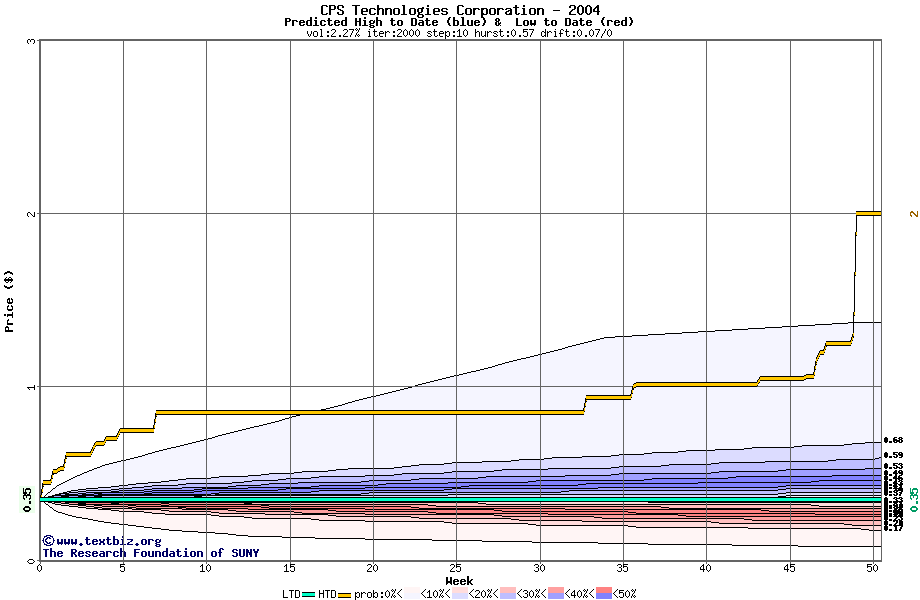The width and height of the screenshot is (920, 600).
Task: Select the cyan LTD legend swatch
Action: [309, 595]
